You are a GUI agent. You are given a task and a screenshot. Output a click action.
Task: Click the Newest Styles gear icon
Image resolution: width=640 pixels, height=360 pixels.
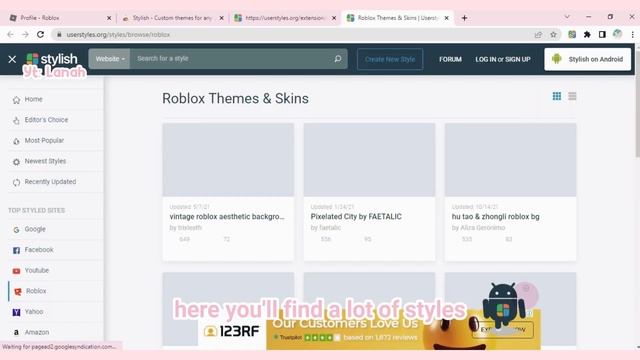(x=16, y=162)
